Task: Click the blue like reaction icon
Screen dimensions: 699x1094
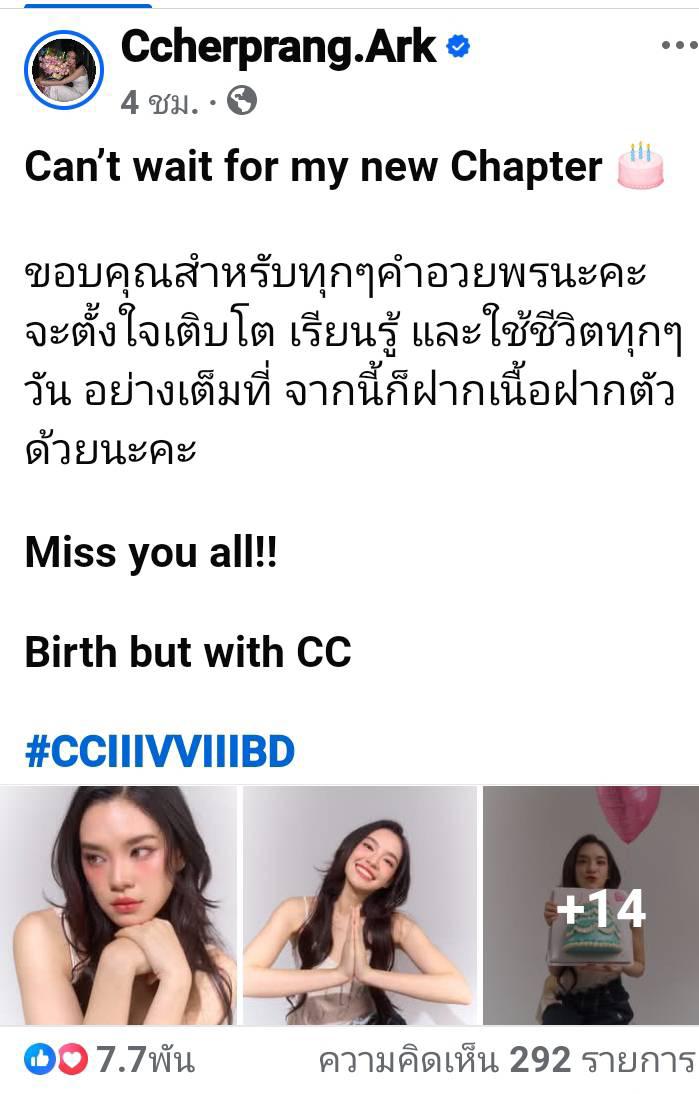Action: coord(40,1060)
